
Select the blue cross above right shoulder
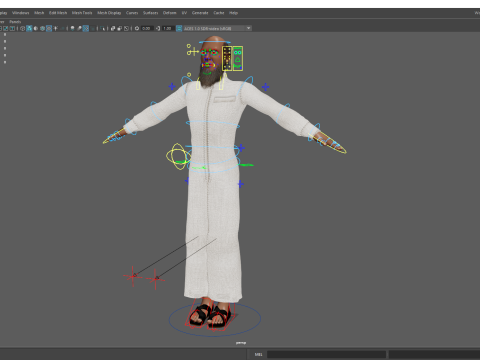coord(265,87)
